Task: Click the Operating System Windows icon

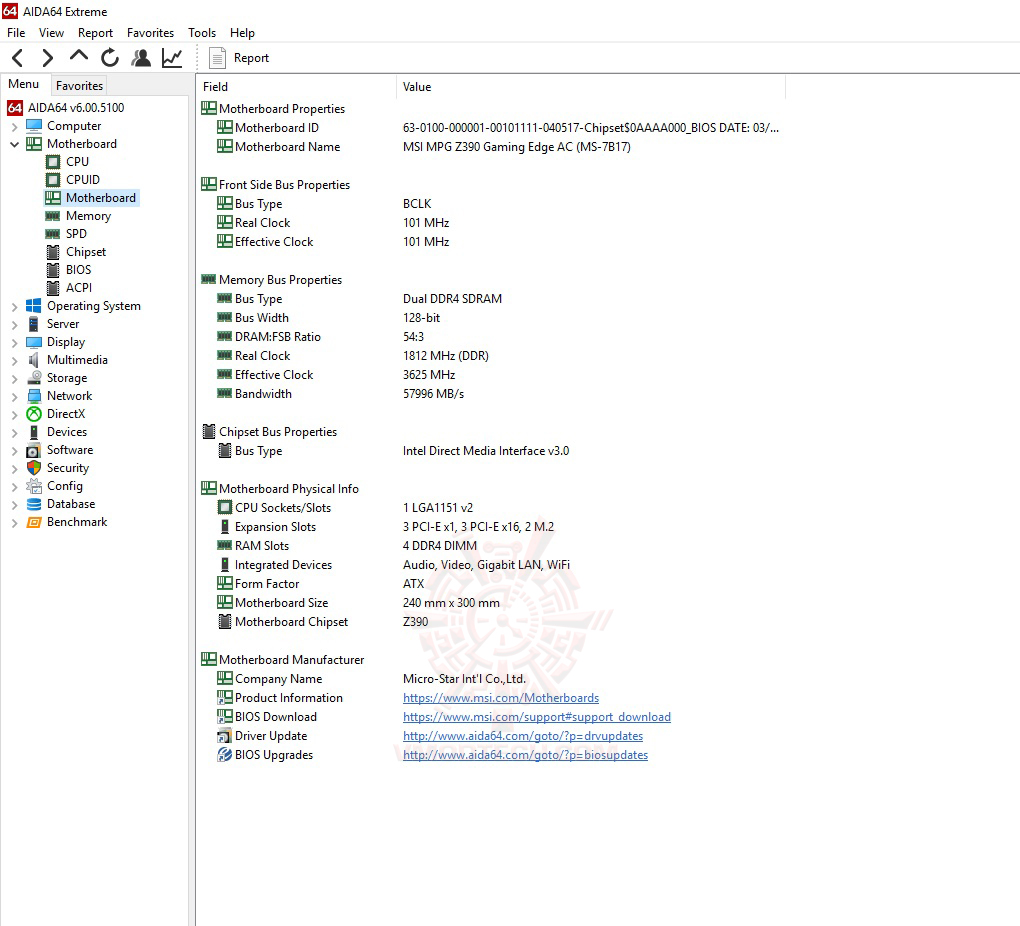Action: tap(34, 306)
